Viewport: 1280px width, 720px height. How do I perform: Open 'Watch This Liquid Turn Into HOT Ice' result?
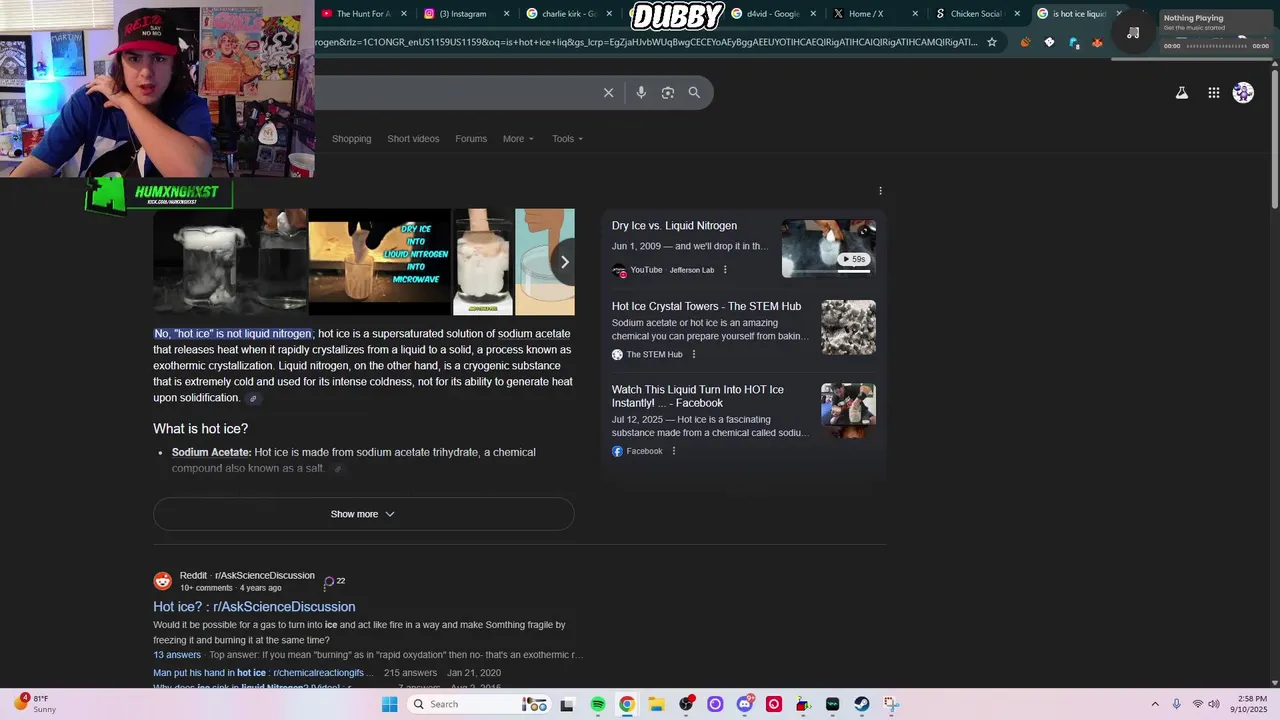tap(697, 396)
